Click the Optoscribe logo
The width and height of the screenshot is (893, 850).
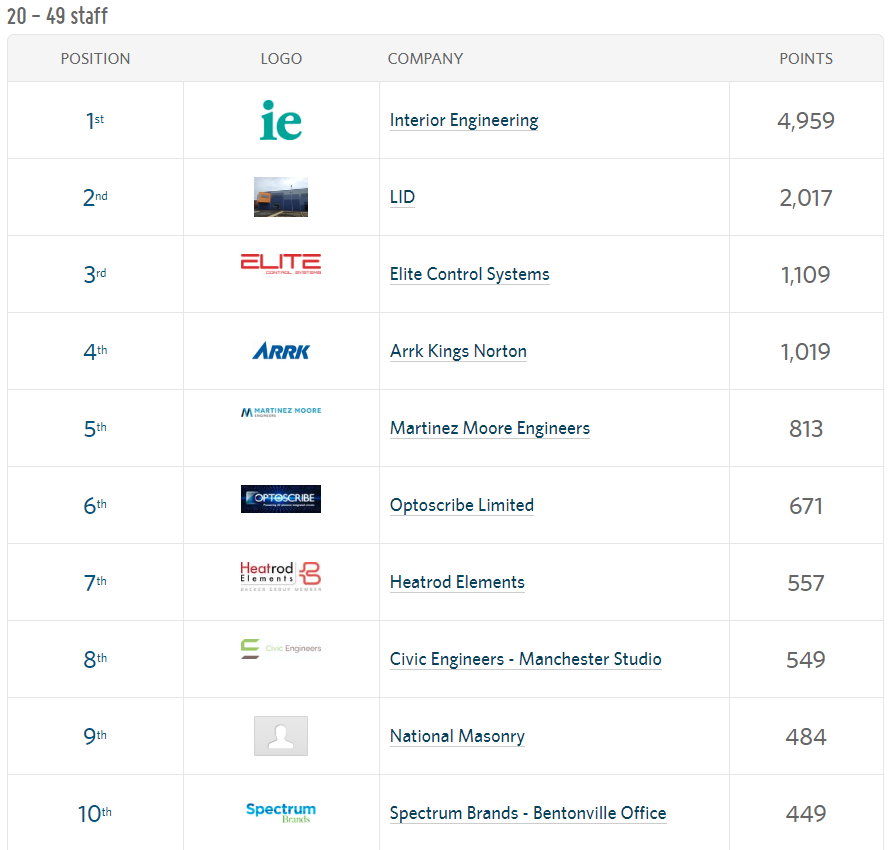(x=281, y=499)
